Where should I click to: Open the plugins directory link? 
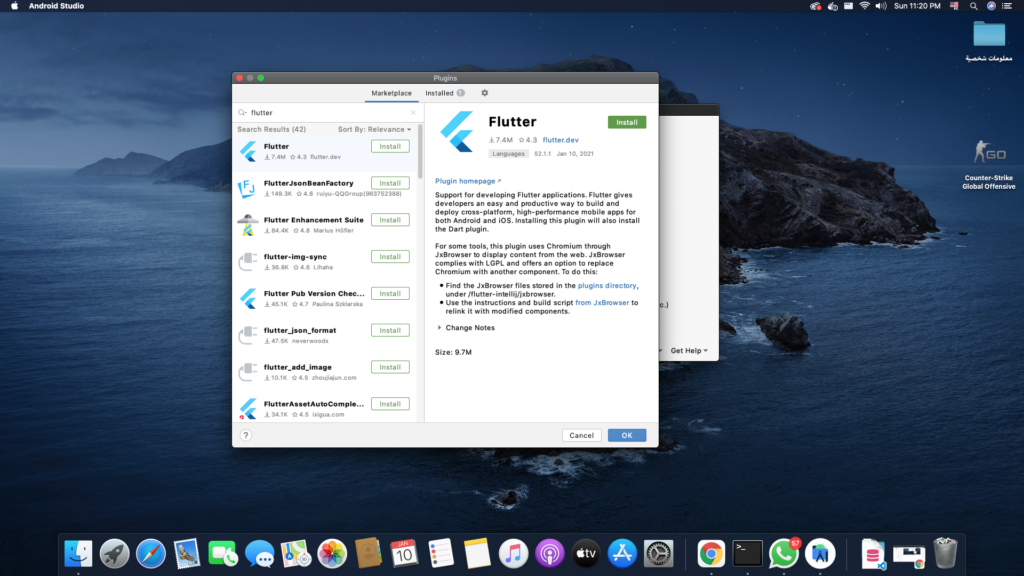point(607,285)
